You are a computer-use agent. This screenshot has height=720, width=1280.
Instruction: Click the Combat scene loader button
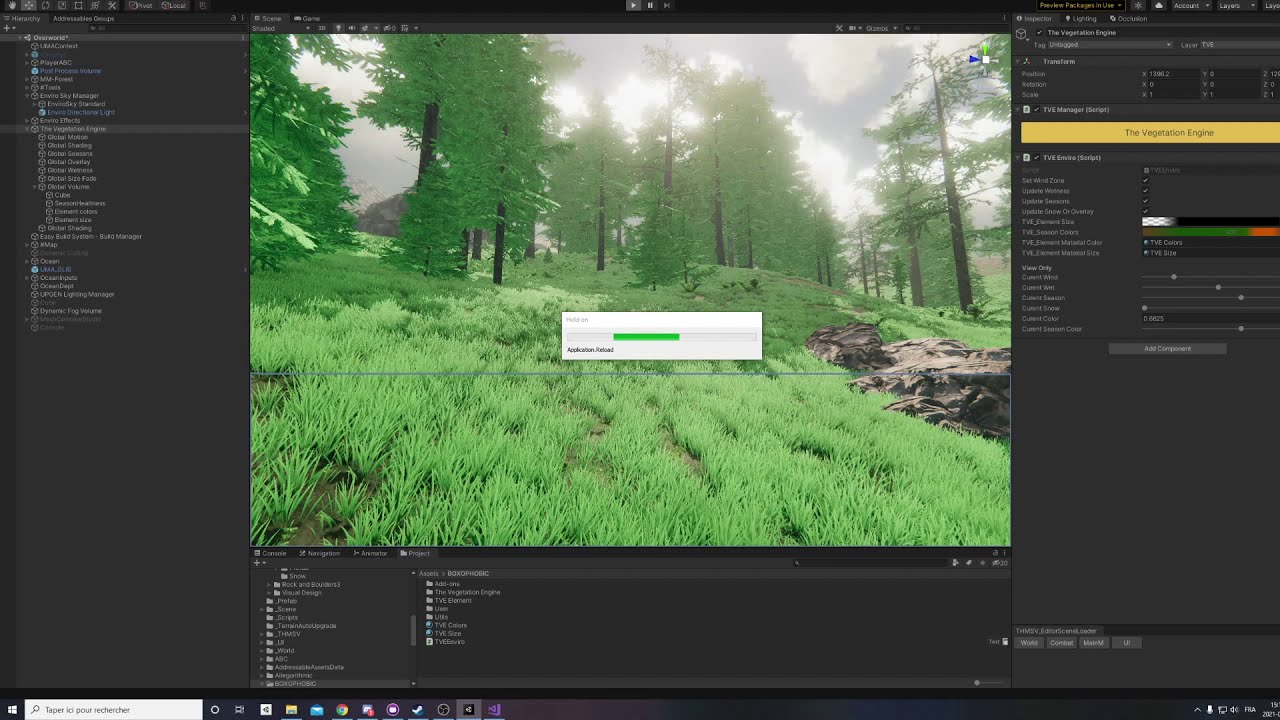[1061, 643]
